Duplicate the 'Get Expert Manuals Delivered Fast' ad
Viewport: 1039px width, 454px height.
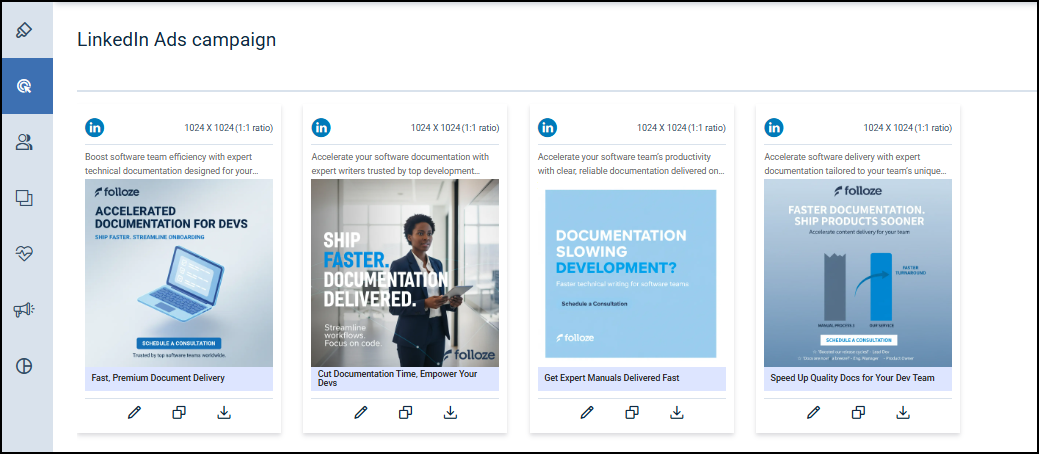[x=632, y=412]
